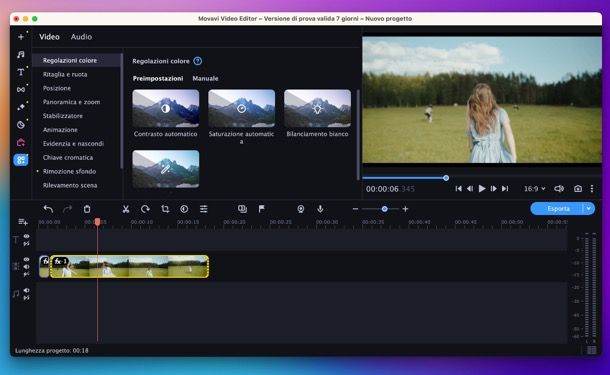Open the Import files plus icon
The image size is (610, 375).
[x=21, y=37]
